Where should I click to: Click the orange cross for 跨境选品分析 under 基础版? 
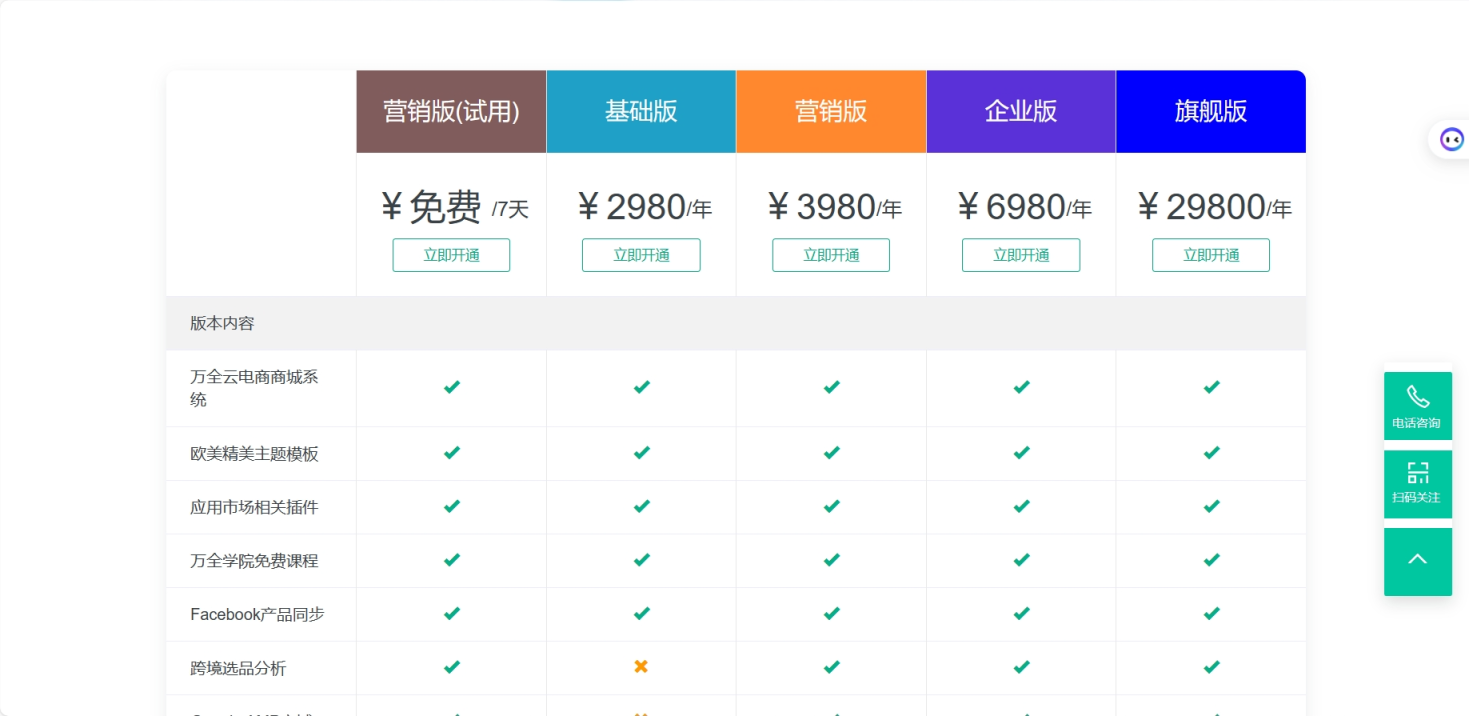pos(641,666)
